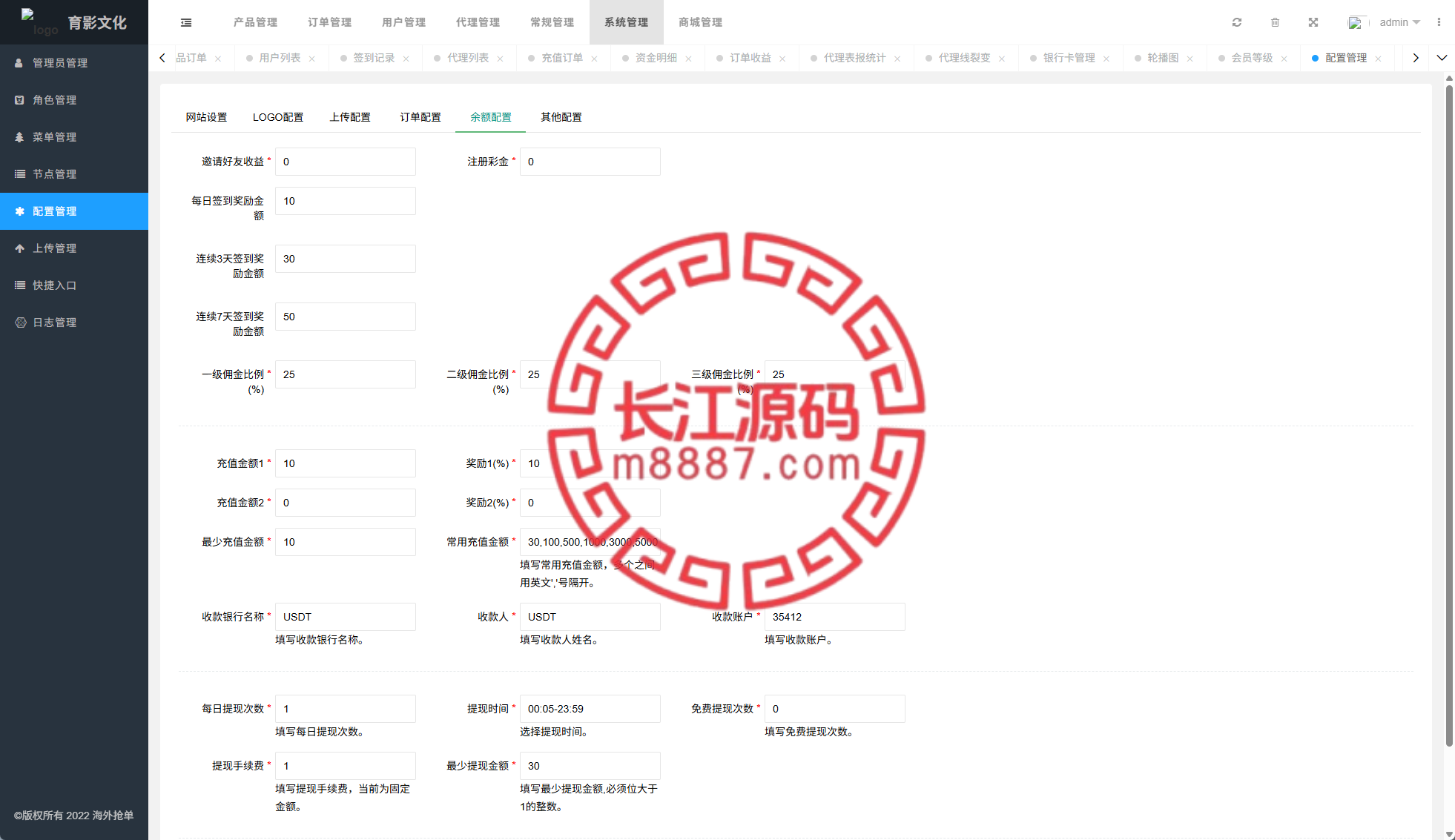Open the vertical three-dots more menu
The width and height of the screenshot is (1455, 840).
point(1439,22)
